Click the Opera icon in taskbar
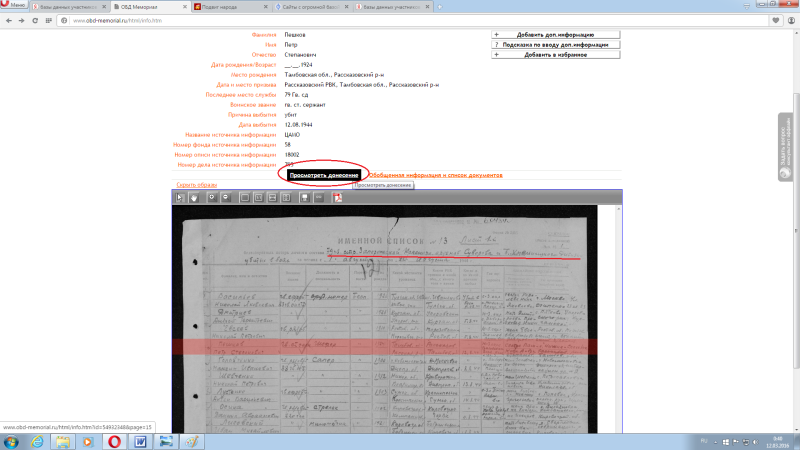Viewport: 800px width, 450px height. [114, 442]
